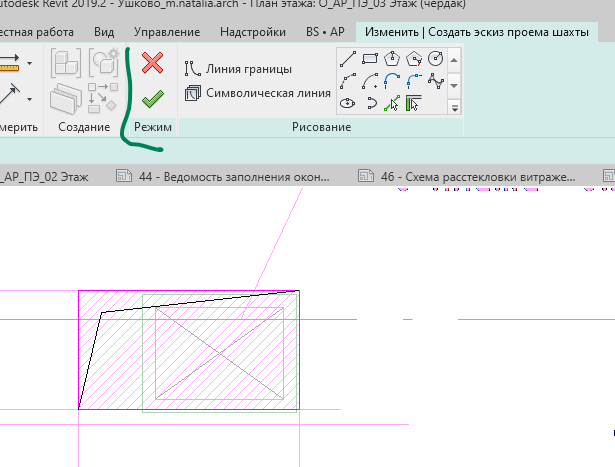Click the grayed Create Similar icon

click(x=103, y=98)
